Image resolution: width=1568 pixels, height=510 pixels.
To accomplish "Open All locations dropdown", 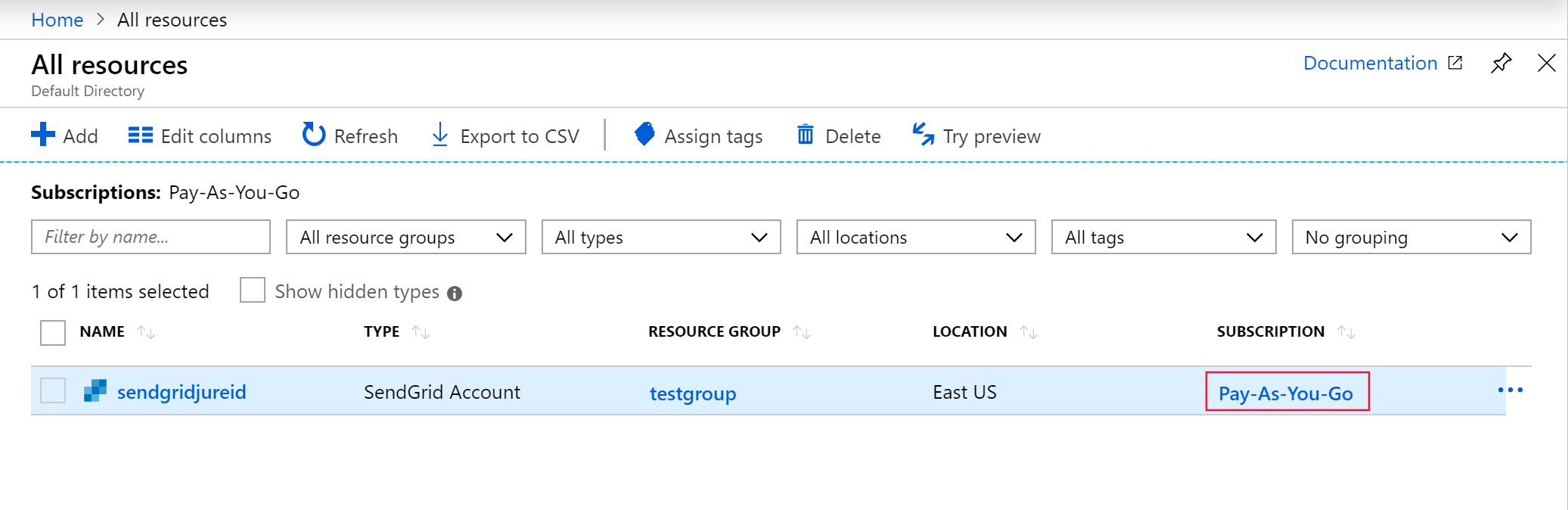I will pyautogui.click(x=916, y=237).
